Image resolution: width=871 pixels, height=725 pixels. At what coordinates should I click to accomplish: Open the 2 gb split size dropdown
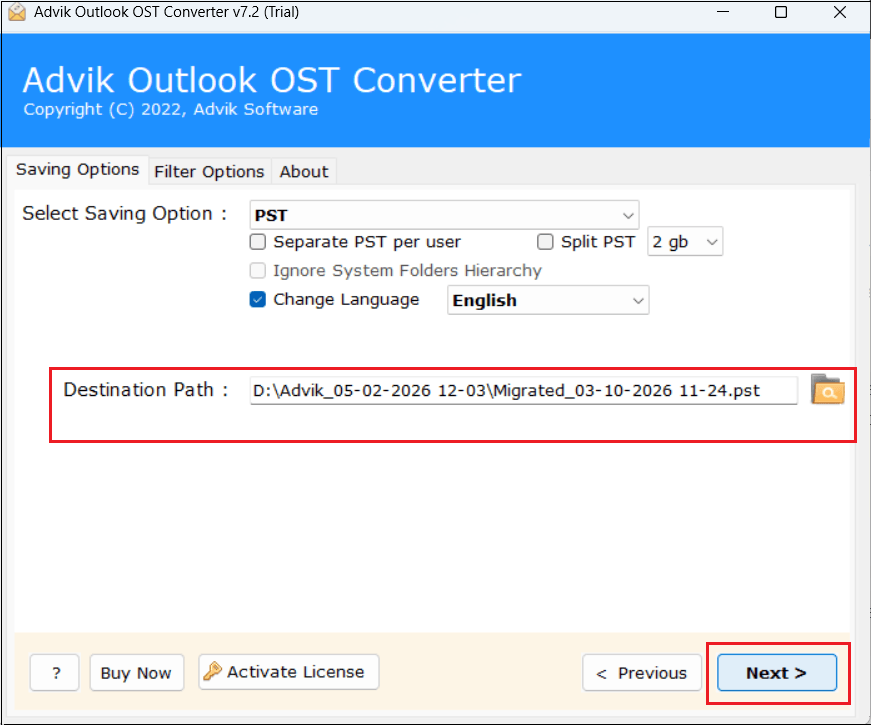coord(685,242)
